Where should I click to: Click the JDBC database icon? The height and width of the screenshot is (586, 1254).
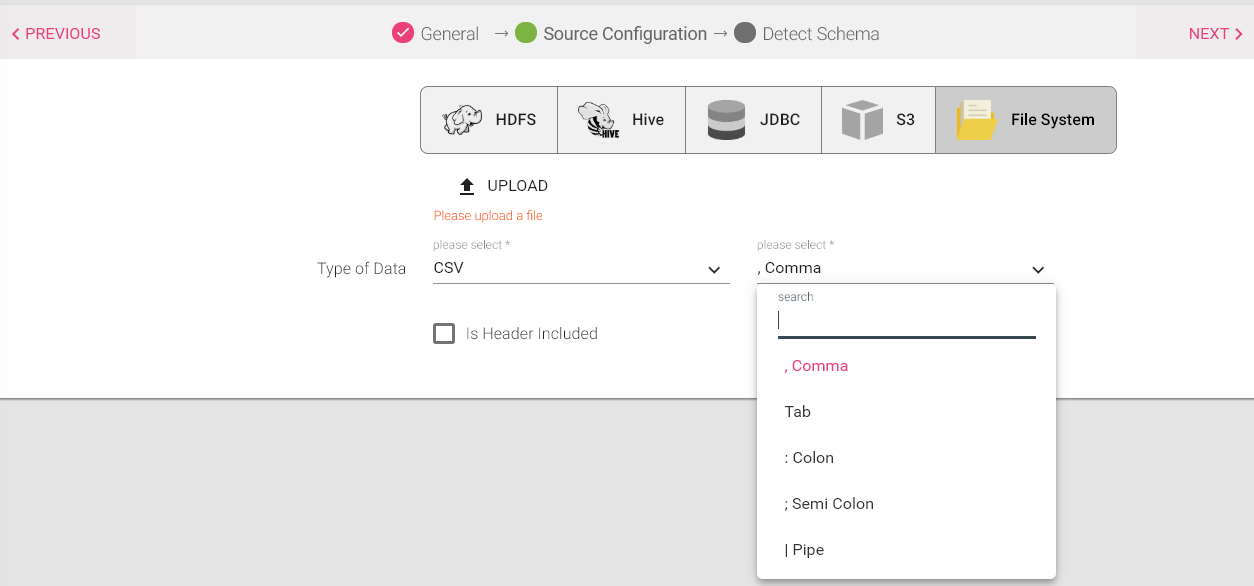(x=726, y=120)
